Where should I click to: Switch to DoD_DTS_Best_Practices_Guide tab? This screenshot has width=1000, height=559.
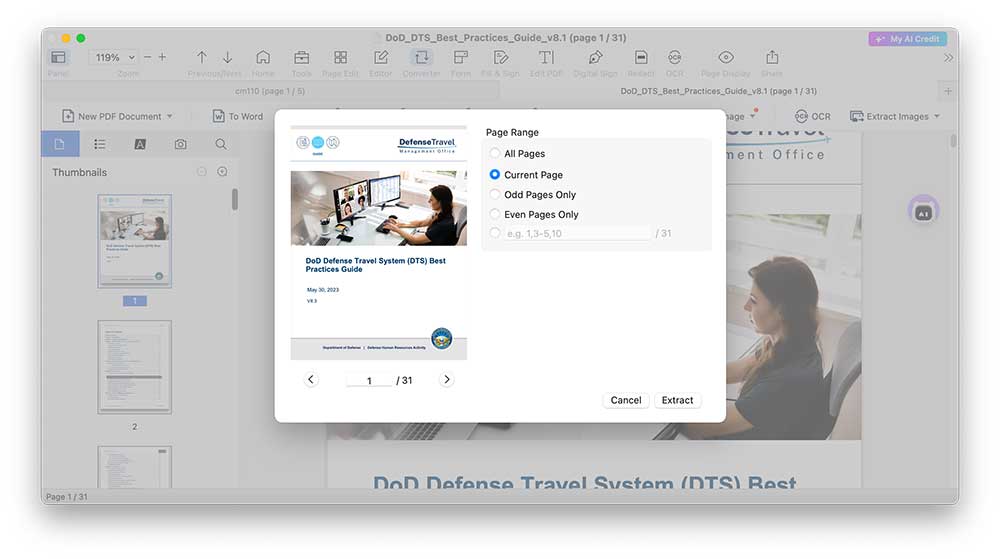(719, 91)
